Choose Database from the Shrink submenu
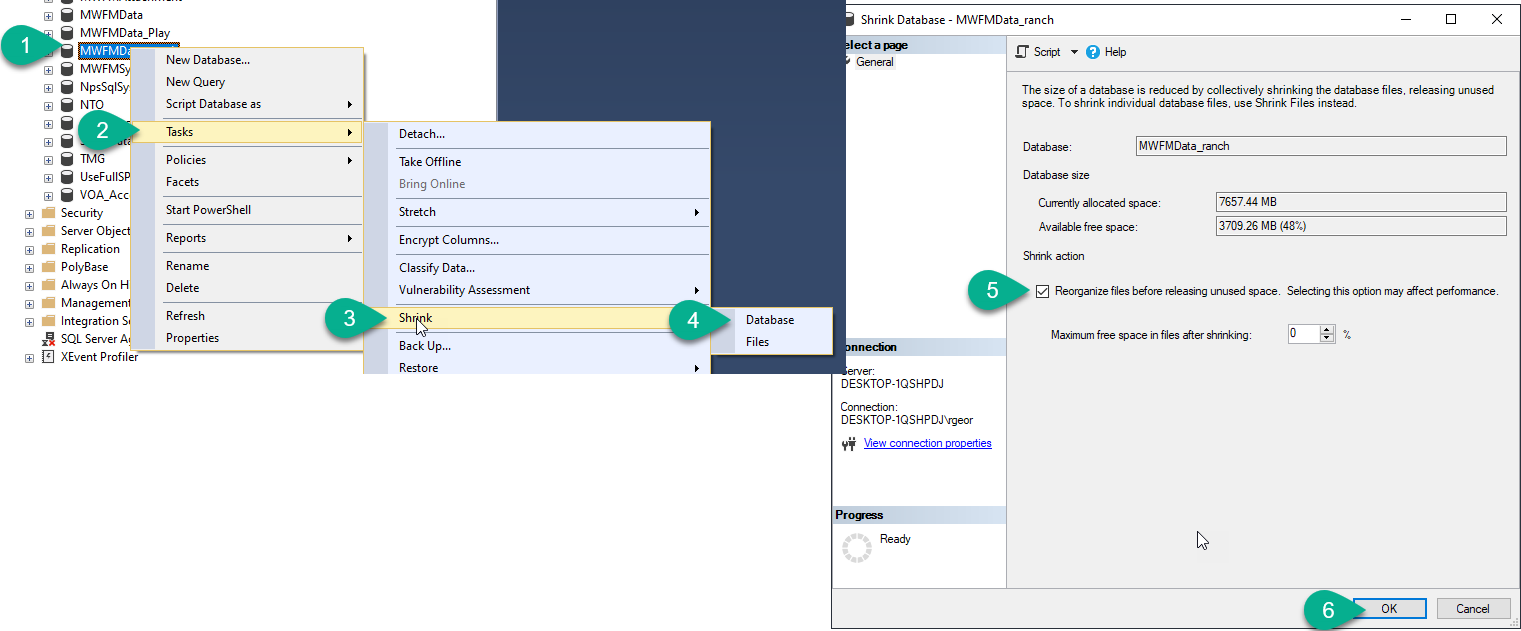The height and width of the screenshot is (631, 1521). click(770, 320)
